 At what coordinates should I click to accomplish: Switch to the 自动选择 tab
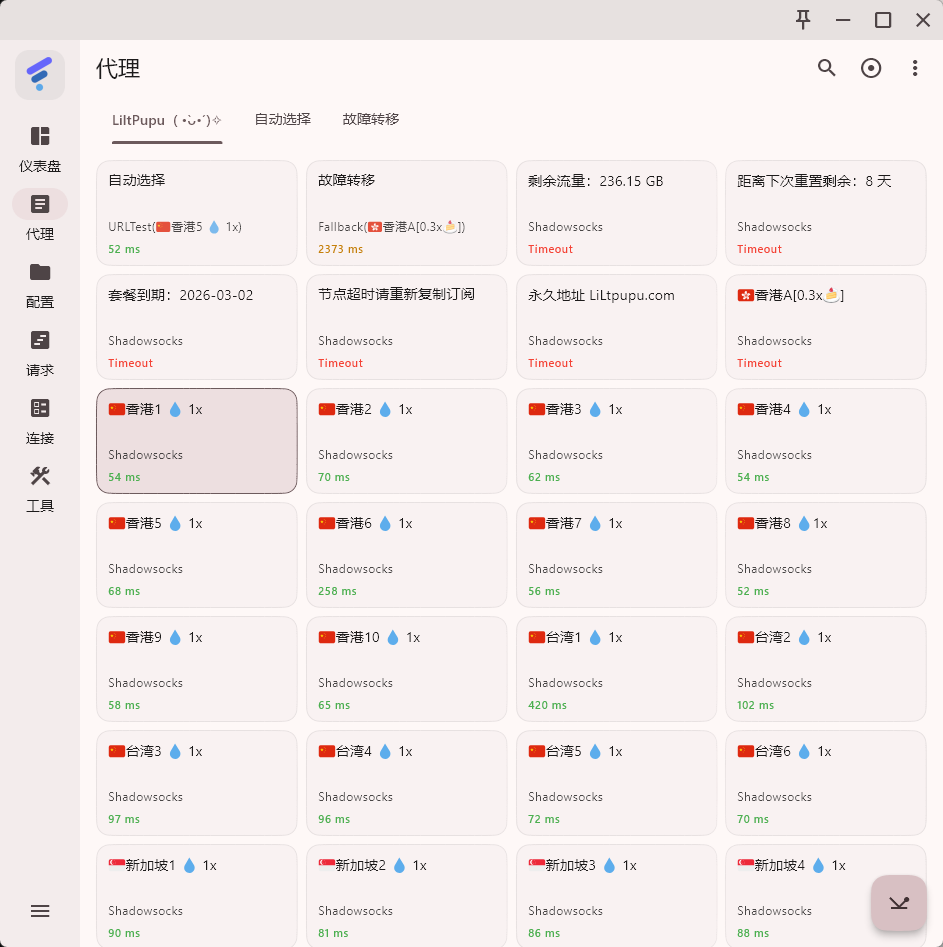(x=282, y=119)
